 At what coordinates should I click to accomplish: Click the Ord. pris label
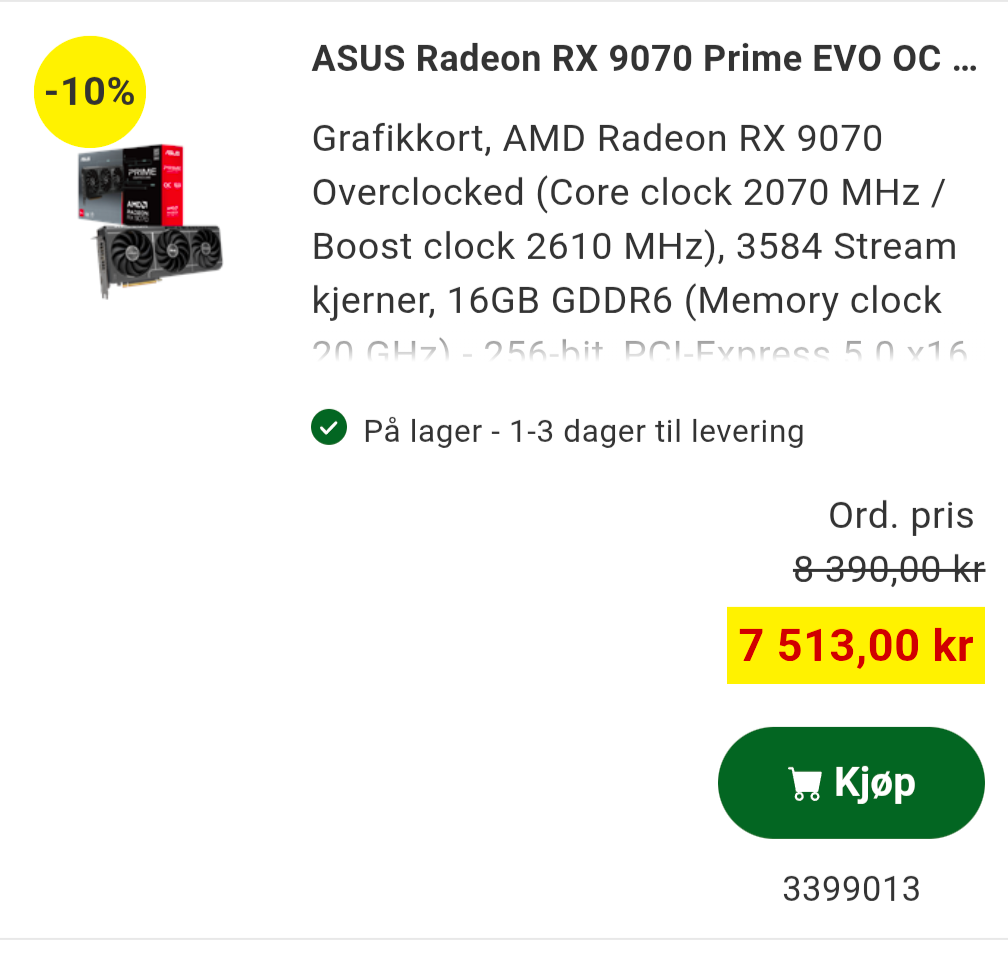click(x=900, y=516)
